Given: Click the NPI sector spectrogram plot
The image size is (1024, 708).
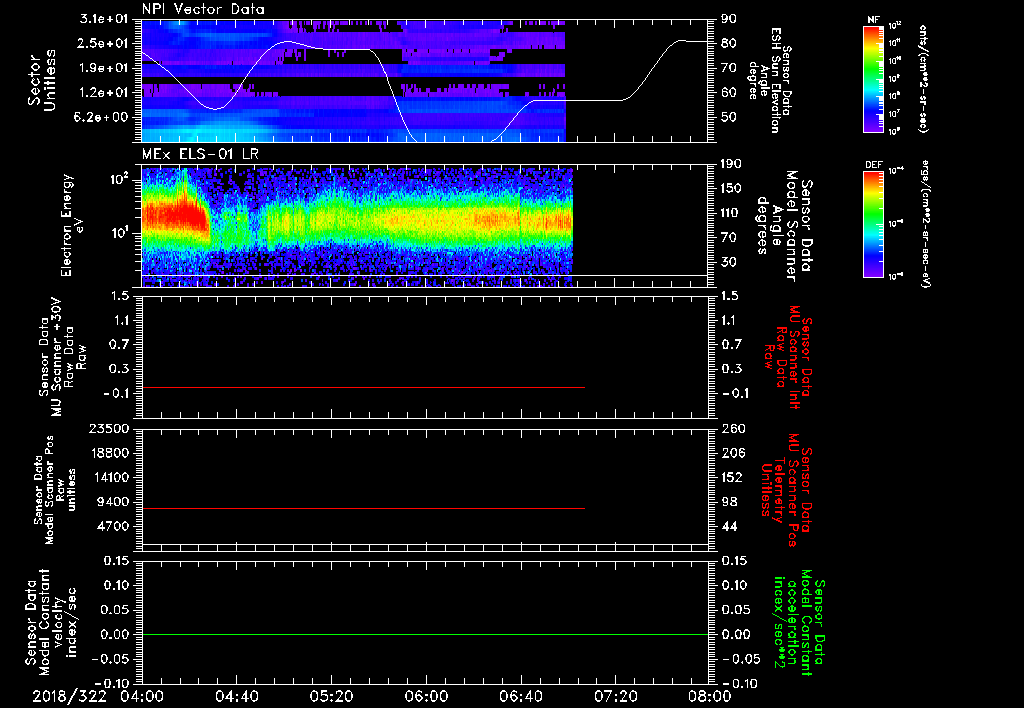Looking at the screenshot, I should [x=353, y=80].
